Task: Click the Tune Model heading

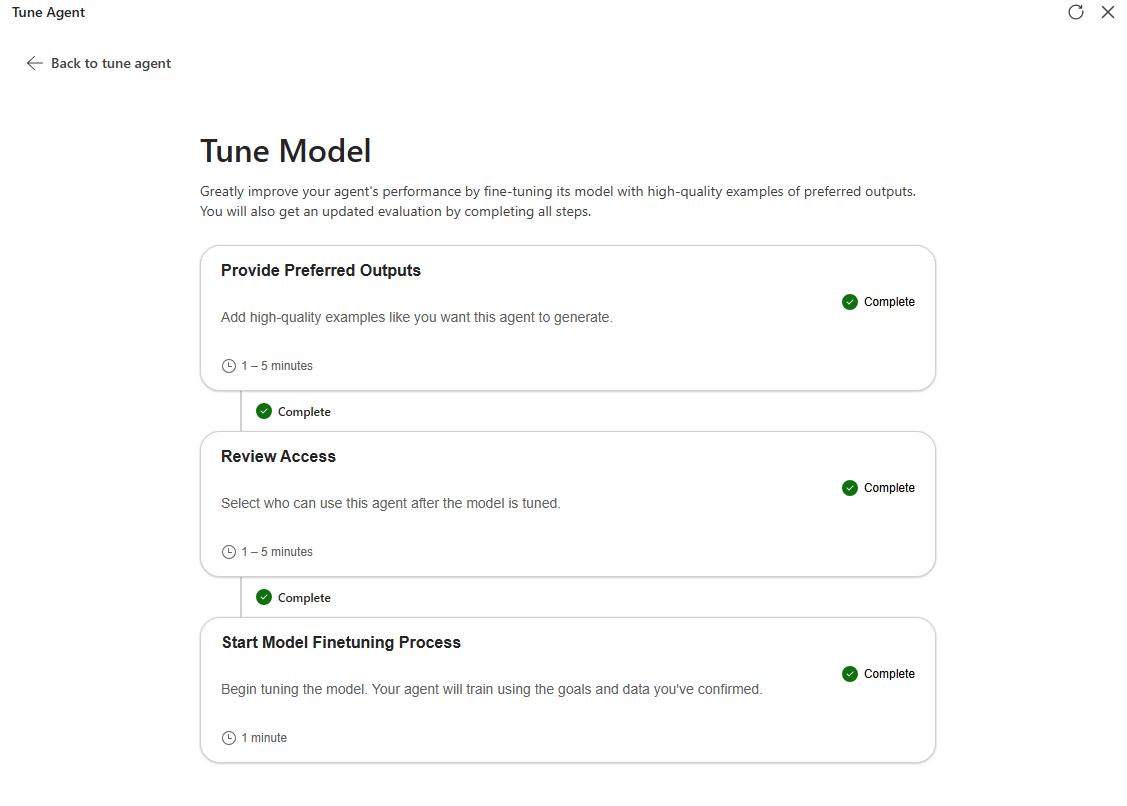Action: tap(286, 151)
